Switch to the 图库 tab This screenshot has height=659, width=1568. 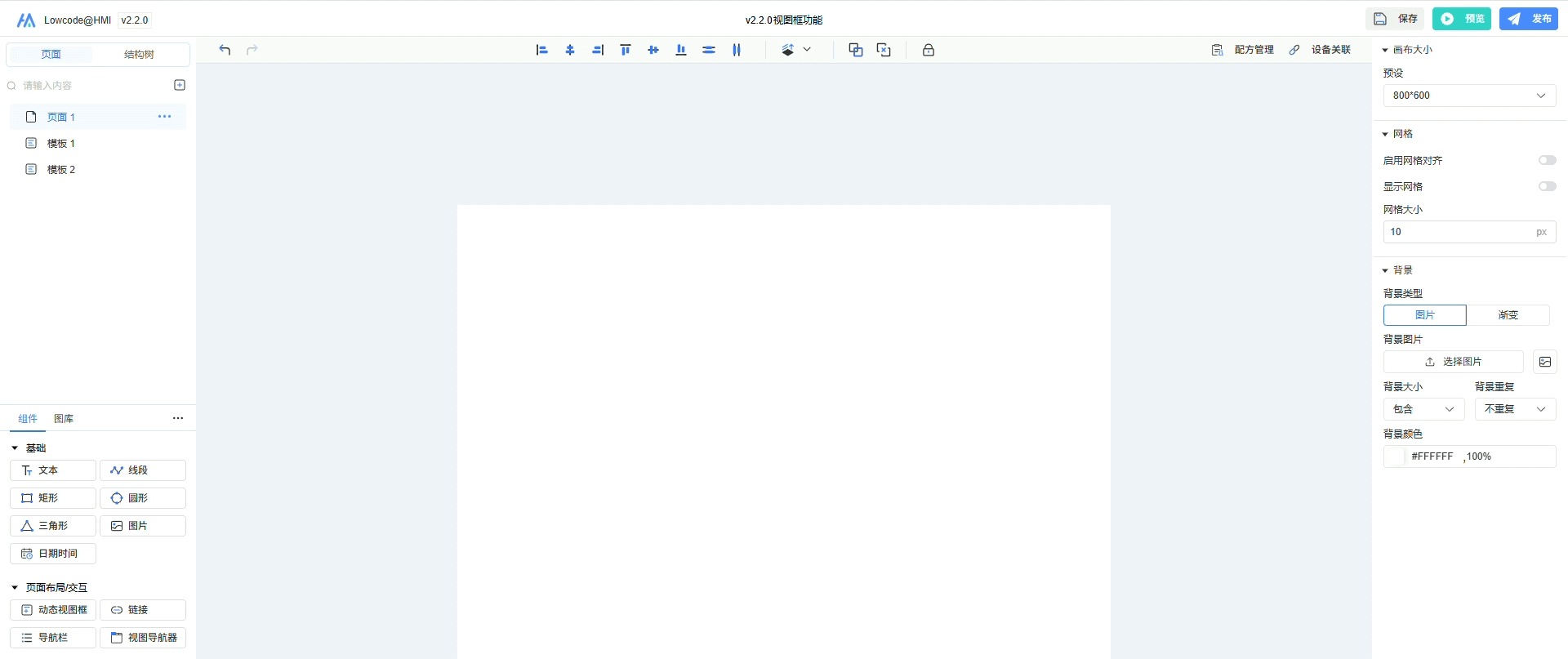pyautogui.click(x=64, y=419)
